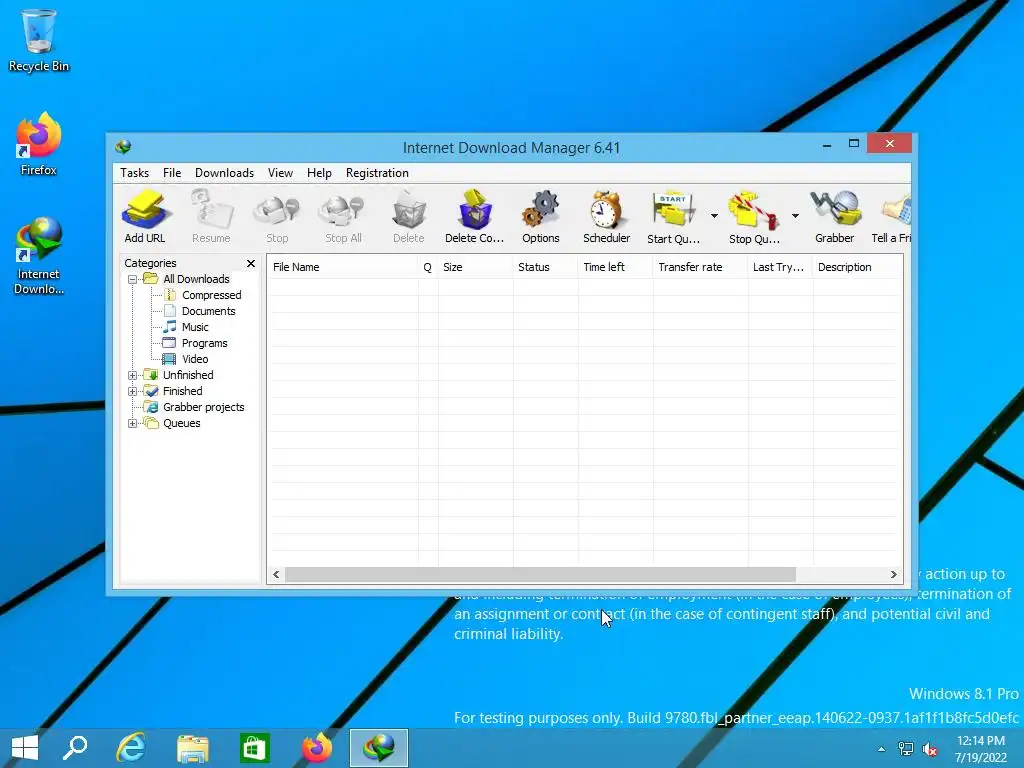This screenshot has height=768, width=1024.
Task: Click the Delete toolbar icon
Action: pyautogui.click(x=409, y=217)
